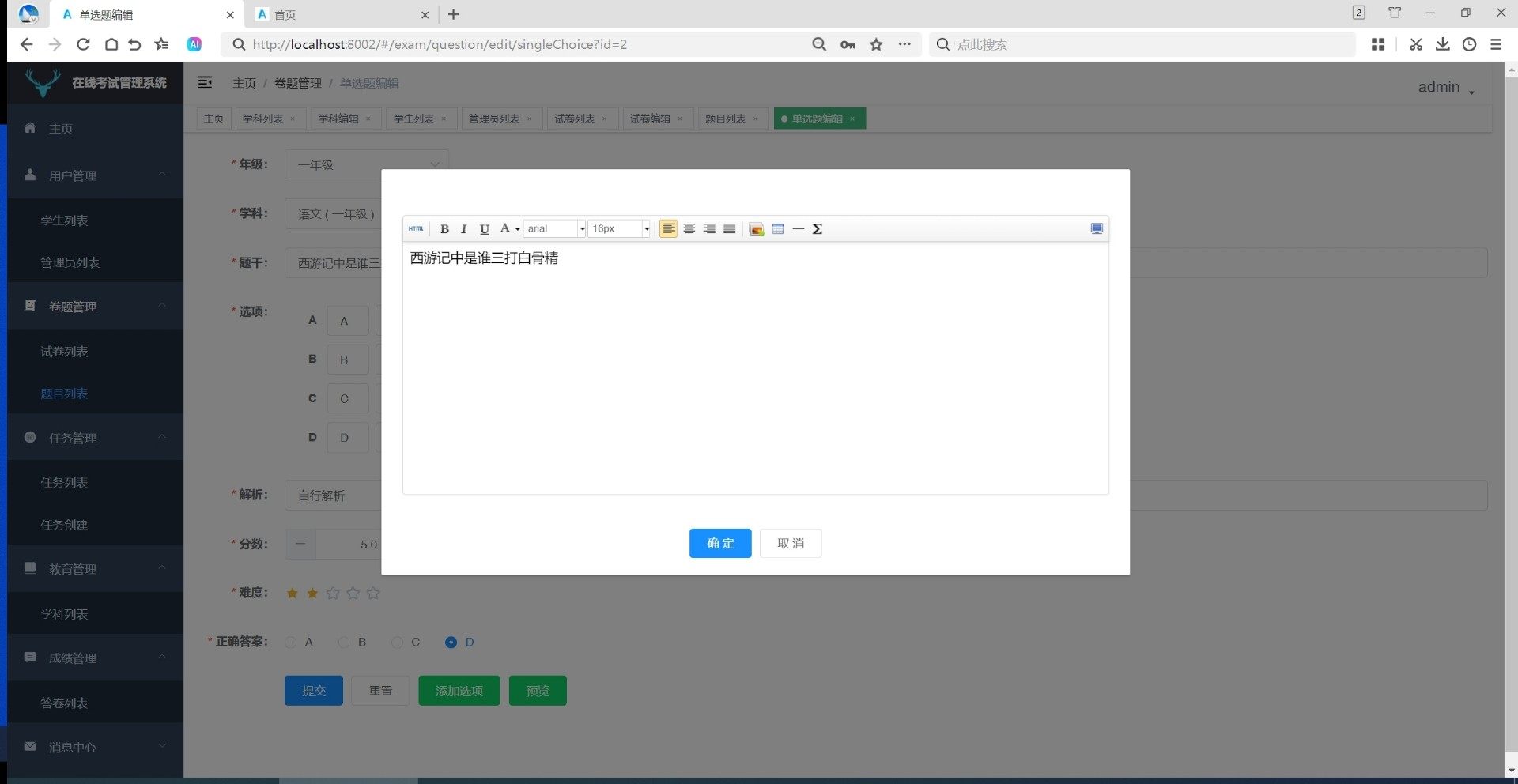Apply italic formatting in the editor
This screenshot has height=784, width=1518.
point(464,229)
